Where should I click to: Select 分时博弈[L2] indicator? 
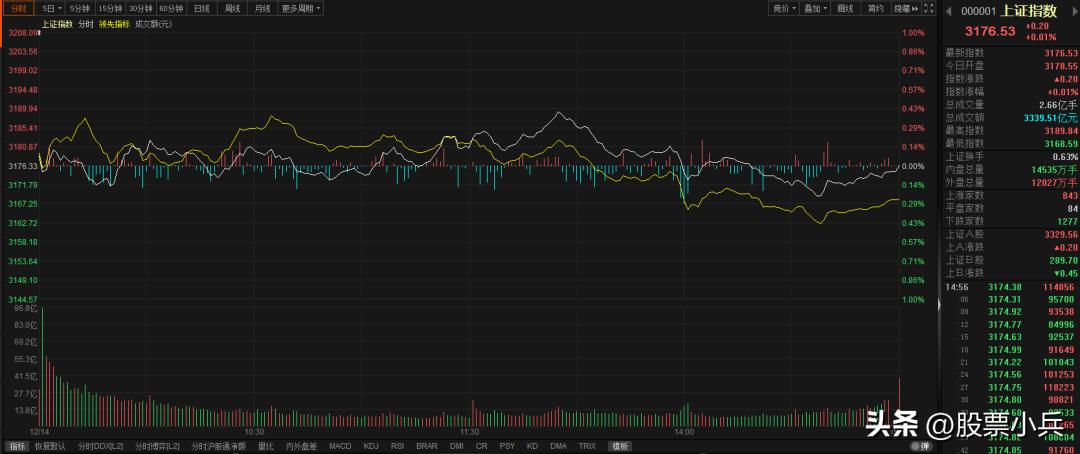pos(157,446)
